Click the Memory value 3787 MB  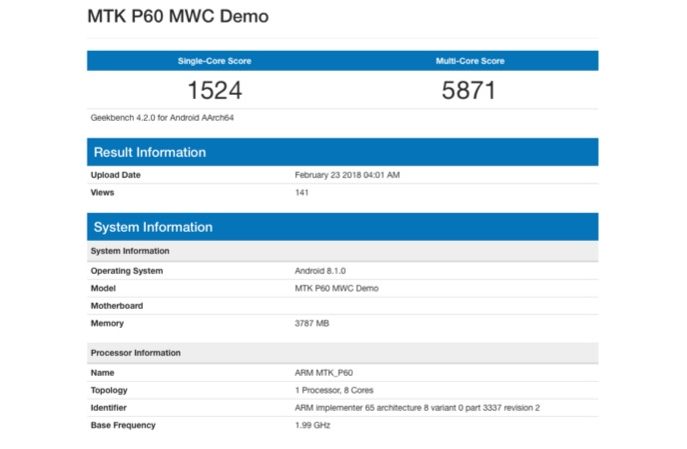click(313, 323)
